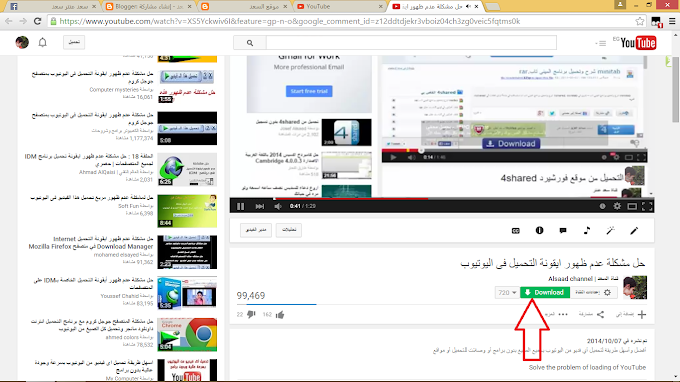This screenshot has height=382, width=680.
Task: Toggle the watch later clock icon in player
Action: point(602,206)
